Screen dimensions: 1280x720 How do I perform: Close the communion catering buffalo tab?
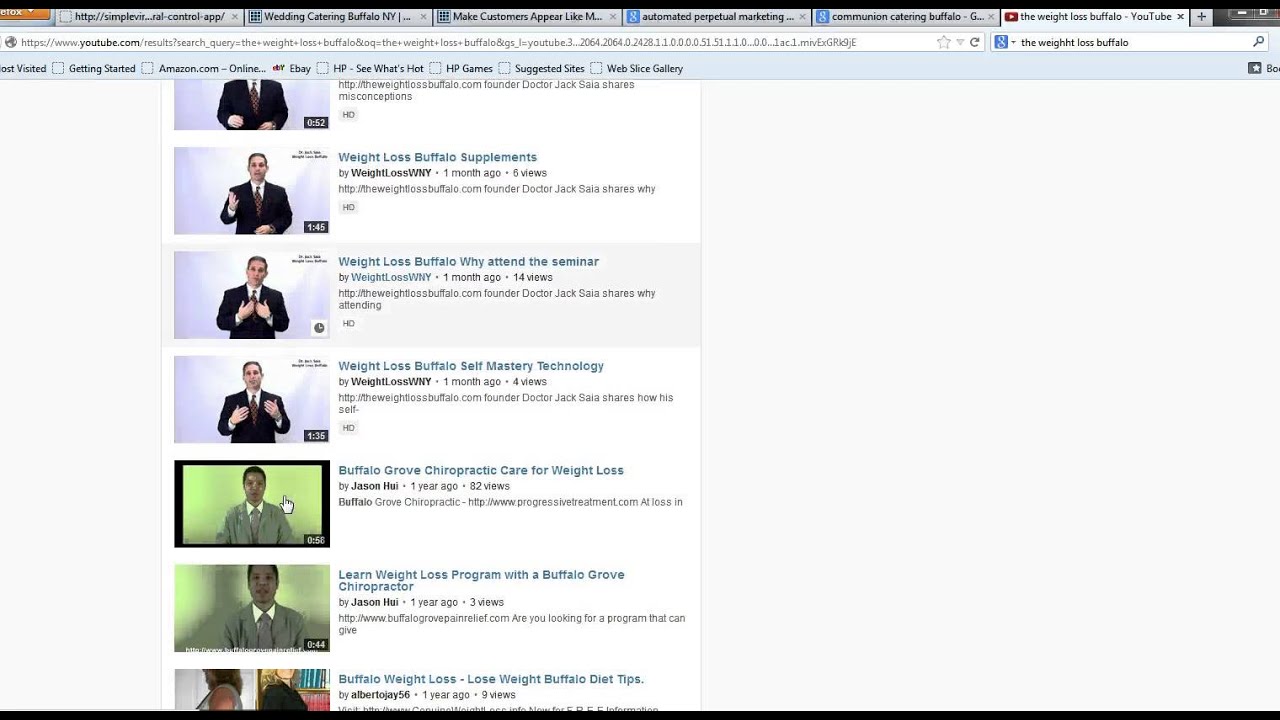991,17
